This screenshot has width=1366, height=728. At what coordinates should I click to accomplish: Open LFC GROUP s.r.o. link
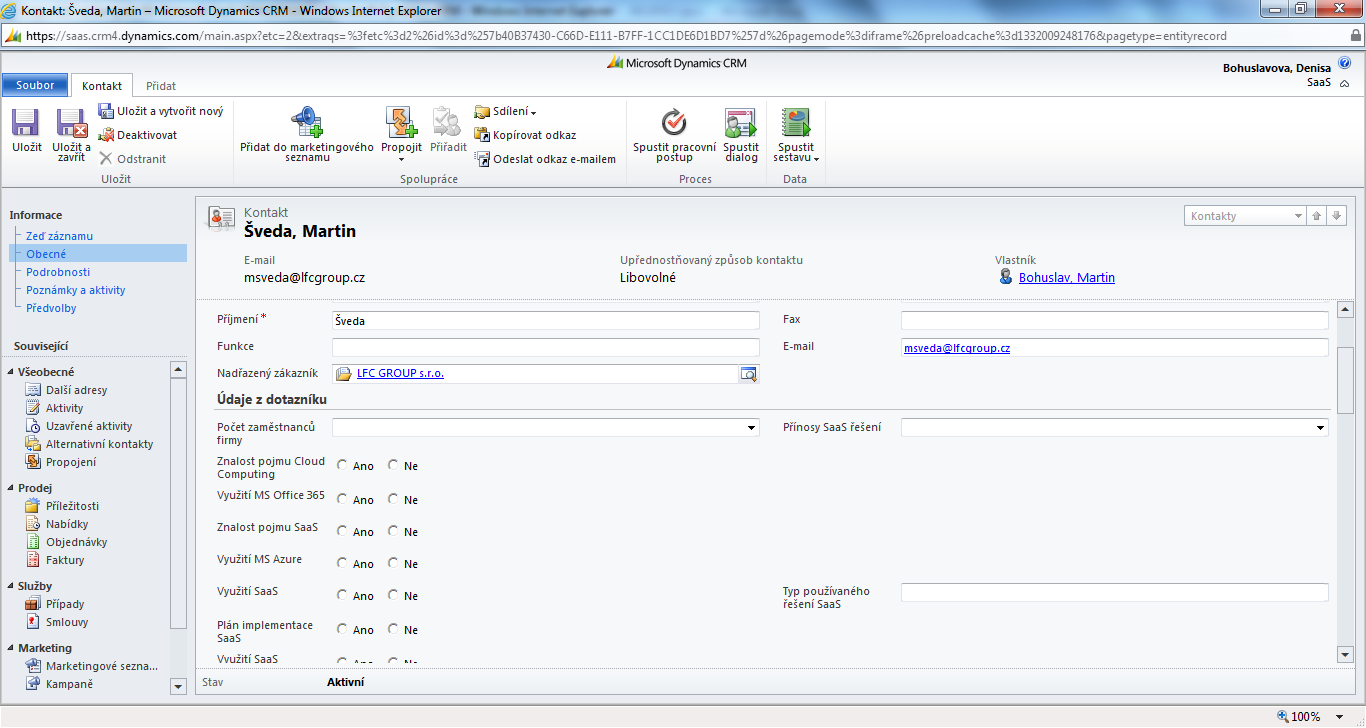tap(400, 373)
